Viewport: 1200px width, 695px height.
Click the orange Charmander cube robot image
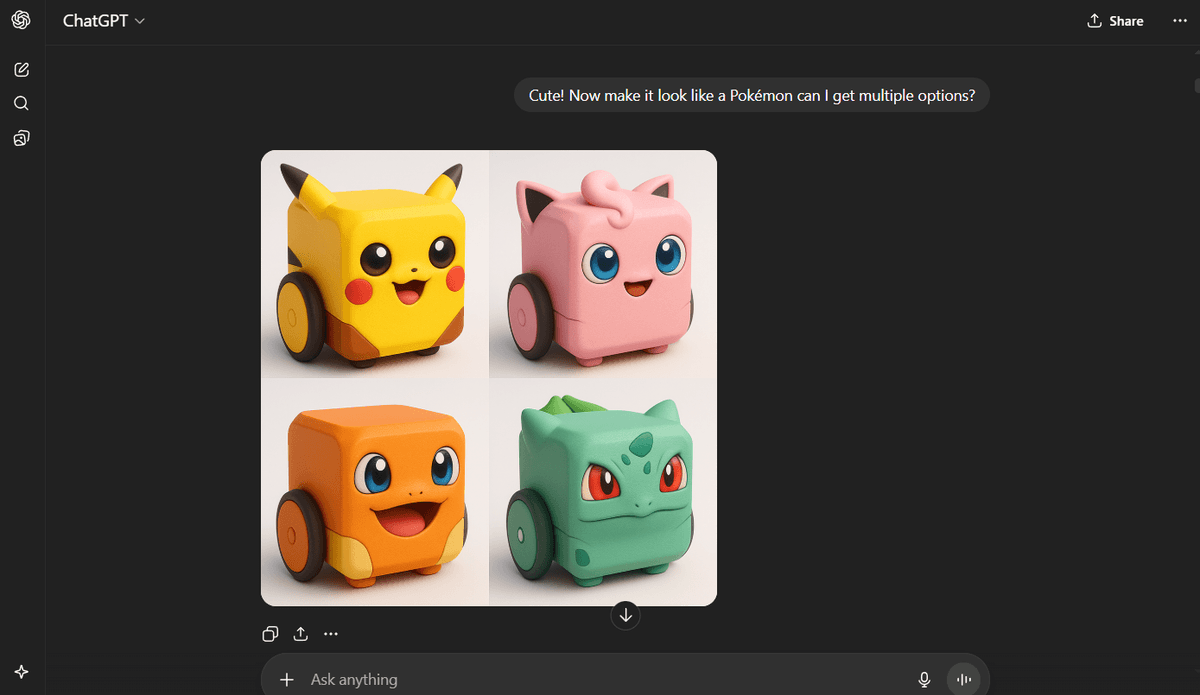[375, 492]
